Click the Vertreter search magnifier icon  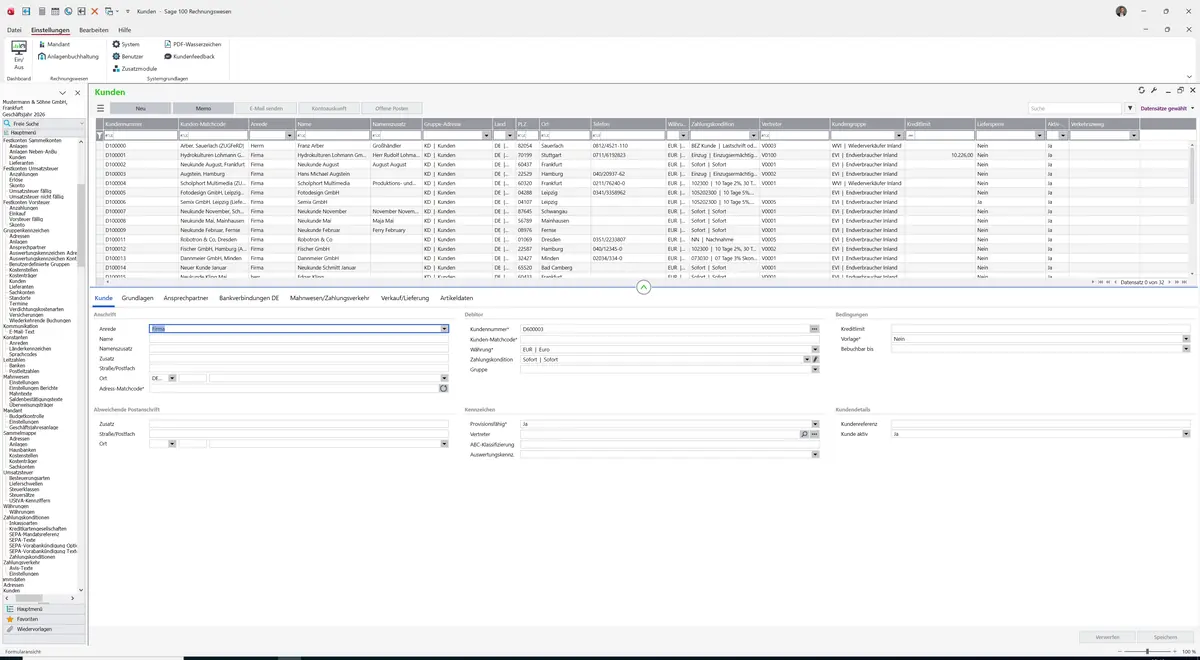click(804, 434)
